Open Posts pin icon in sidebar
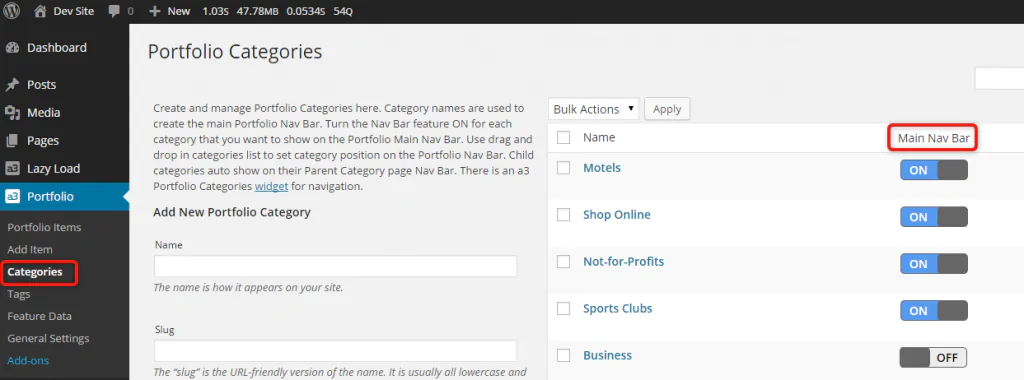Image resolution: width=1024 pixels, height=380 pixels. [12, 85]
